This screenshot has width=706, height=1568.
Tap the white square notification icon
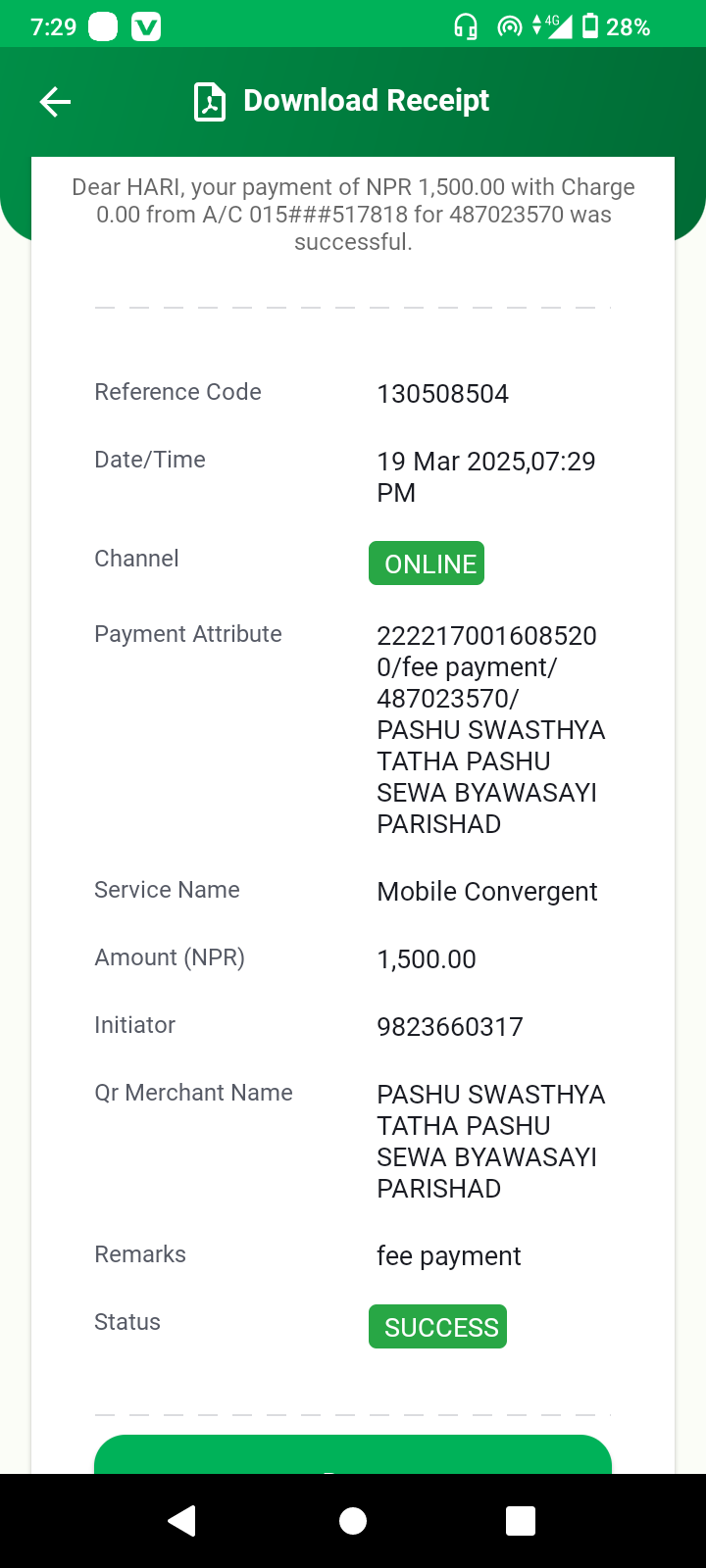pos(103,27)
